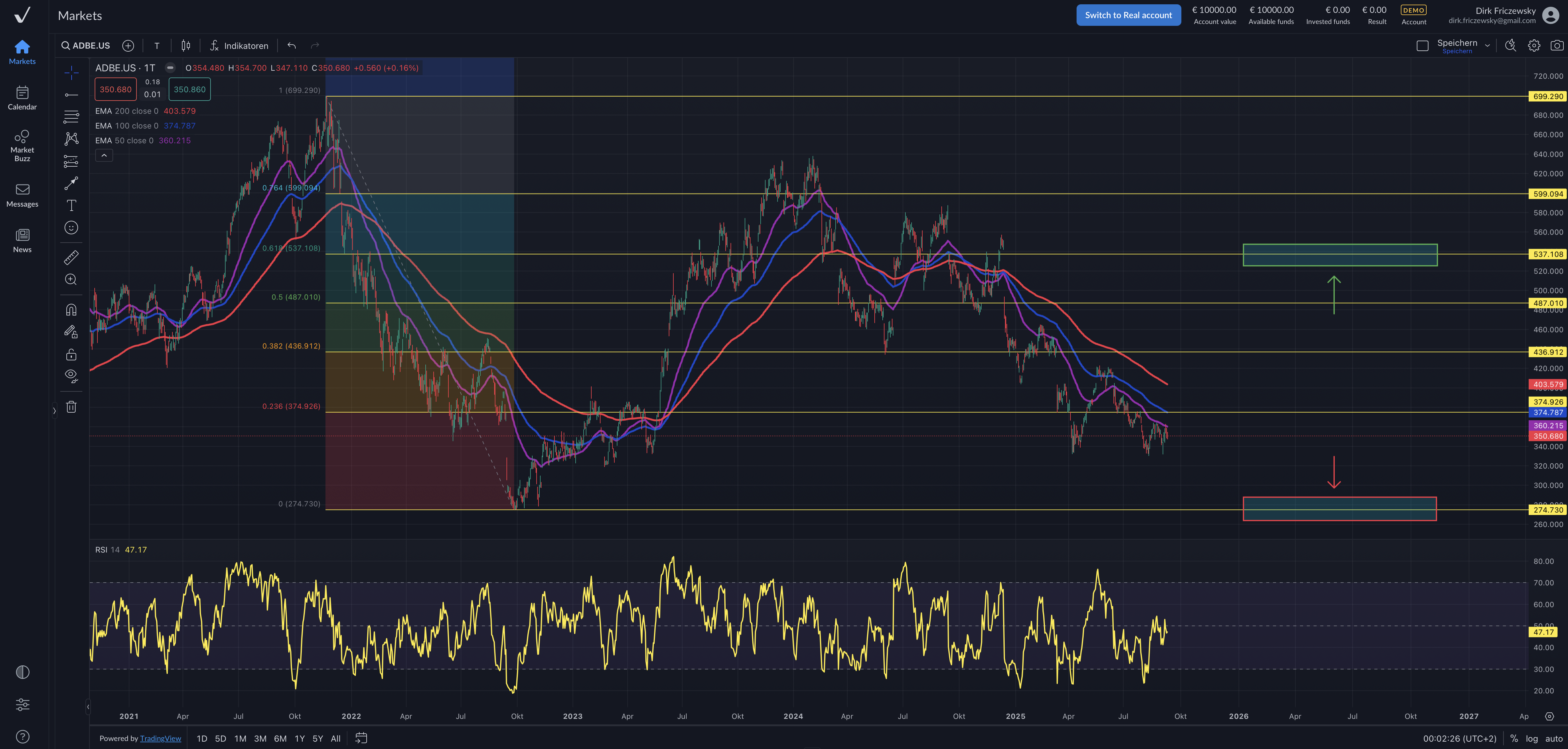This screenshot has width=1568, height=749.
Task: Take a chart snapshot with the camera icon
Action: tap(1556, 45)
